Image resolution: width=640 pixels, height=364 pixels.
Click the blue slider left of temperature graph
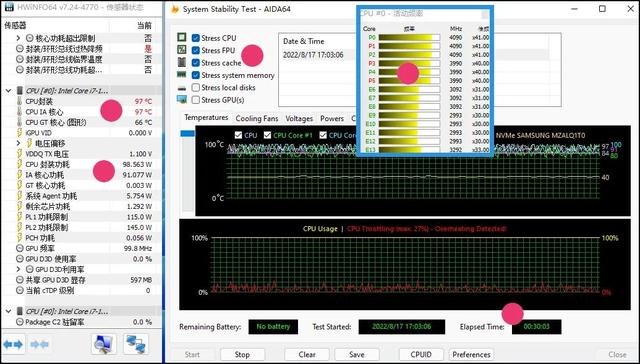(x=188, y=133)
